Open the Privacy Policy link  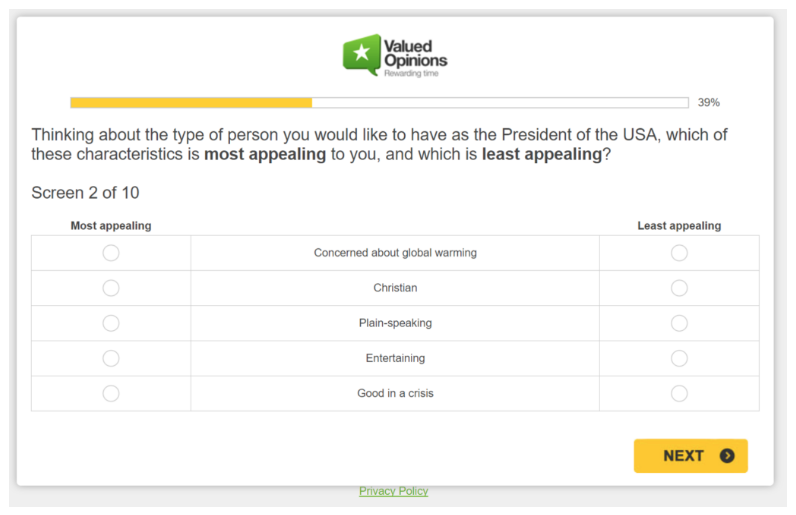(394, 491)
